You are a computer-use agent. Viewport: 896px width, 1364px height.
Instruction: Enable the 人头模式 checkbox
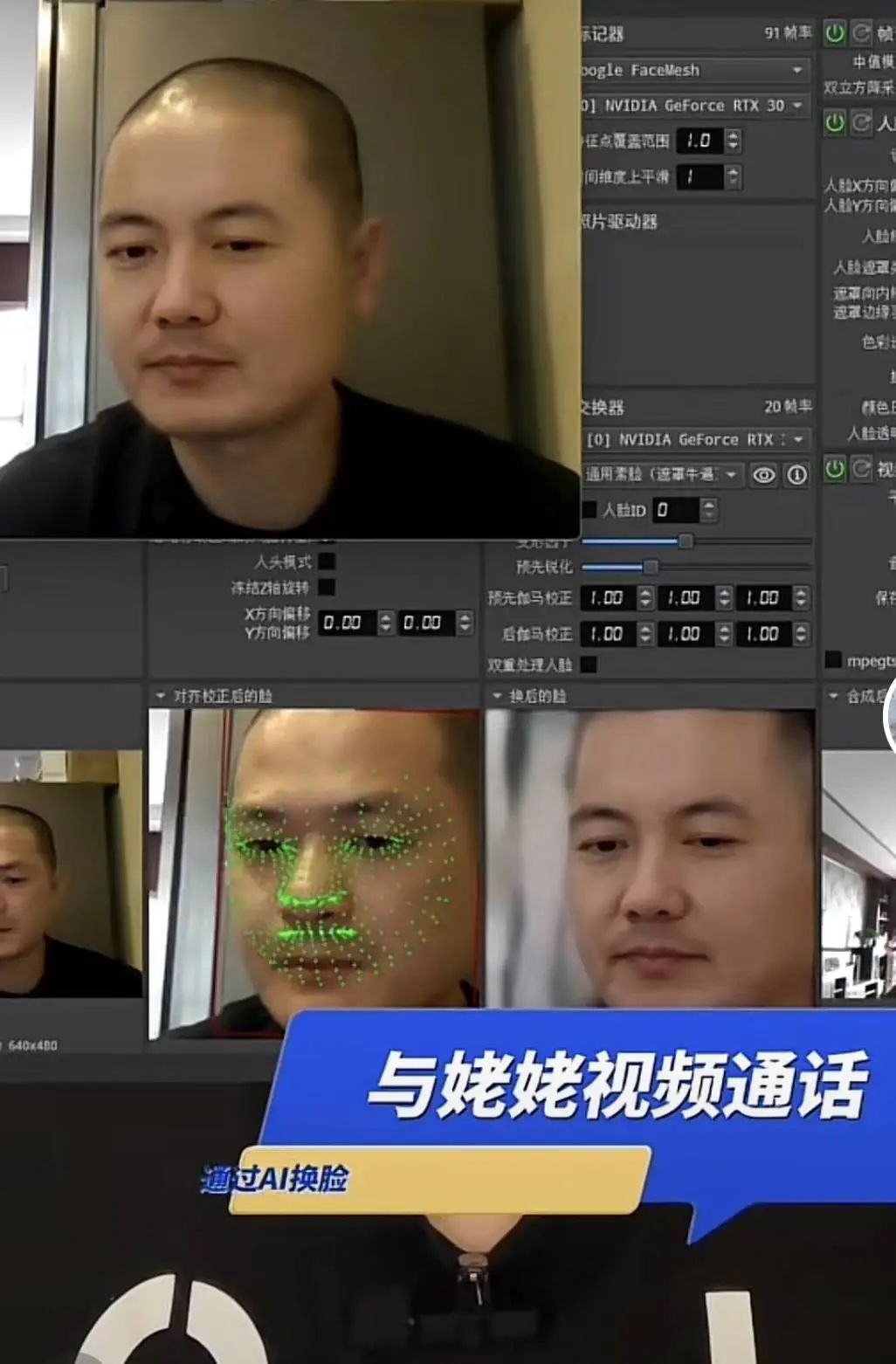[x=327, y=561]
